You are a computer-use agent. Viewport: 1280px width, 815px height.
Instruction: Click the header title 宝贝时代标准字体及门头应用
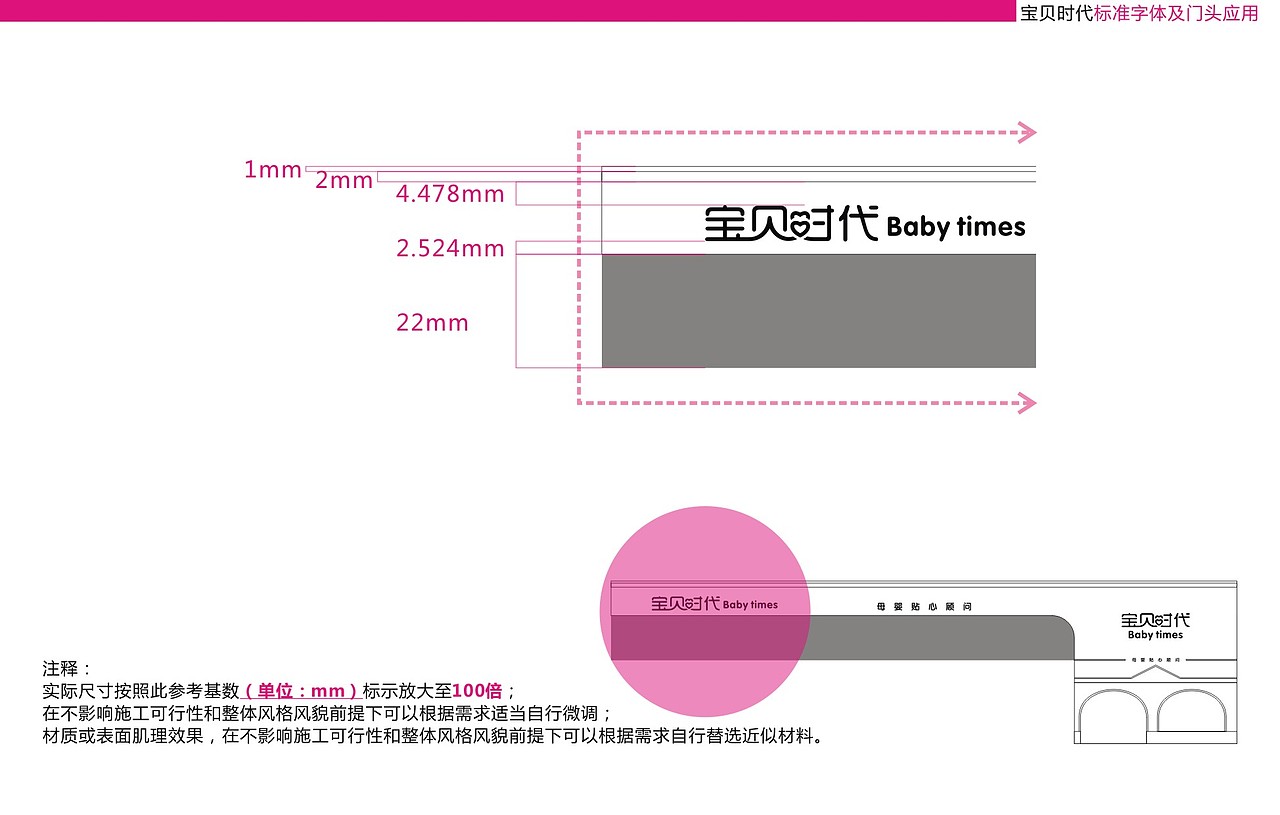pos(1139,14)
